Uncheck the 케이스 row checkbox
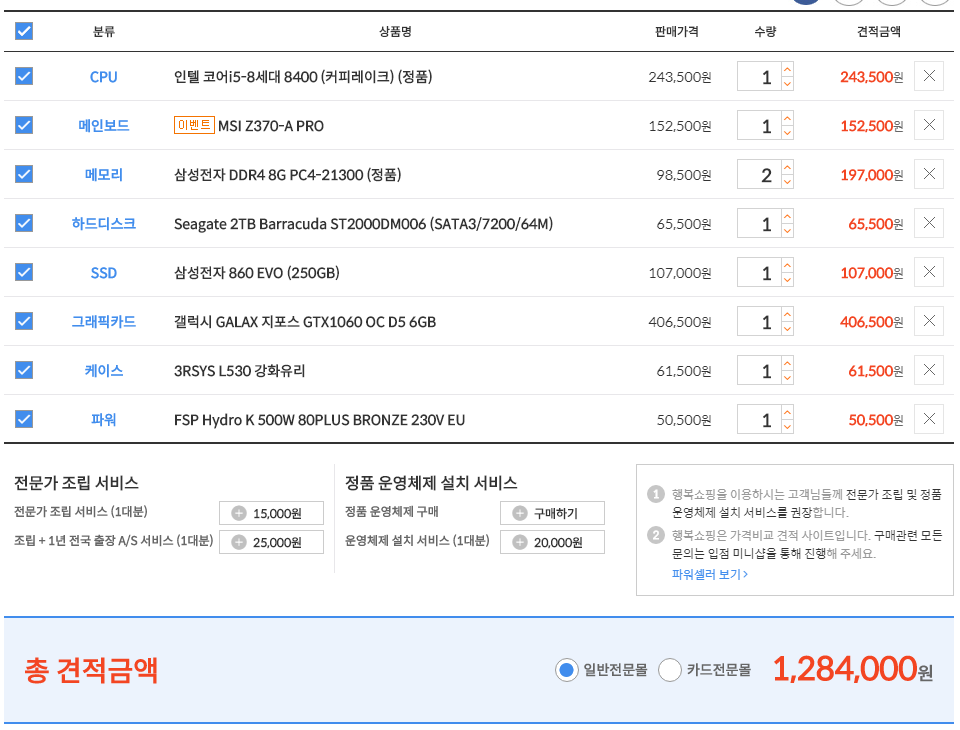The height and width of the screenshot is (730, 960). click(24, 370)
